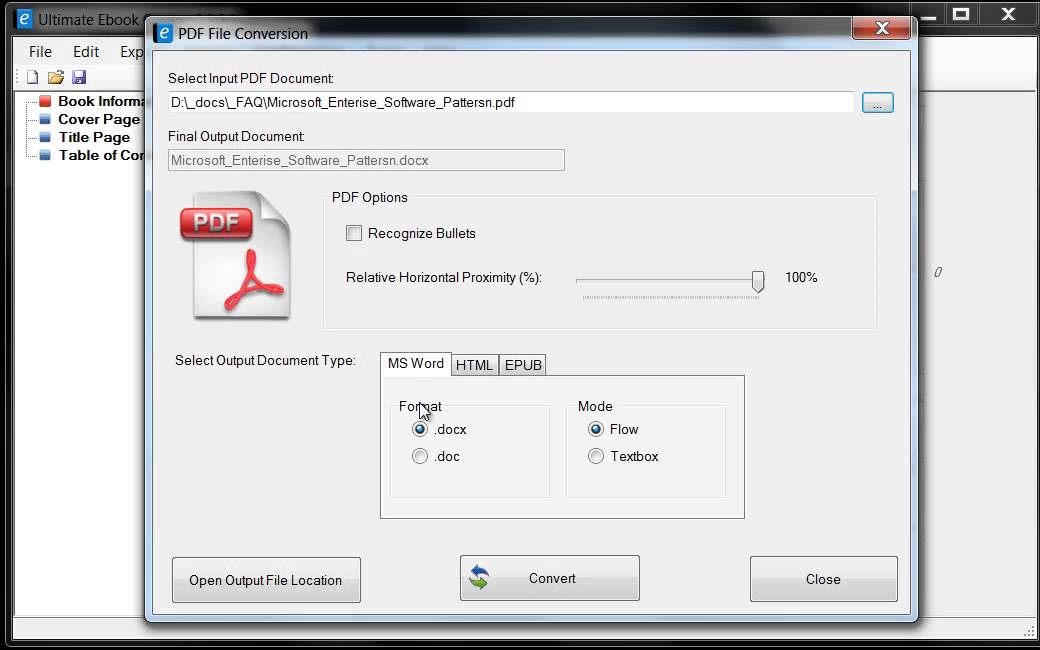Switch to the EPUB output tab
The image size is (1040, 650).
(523, 365)
